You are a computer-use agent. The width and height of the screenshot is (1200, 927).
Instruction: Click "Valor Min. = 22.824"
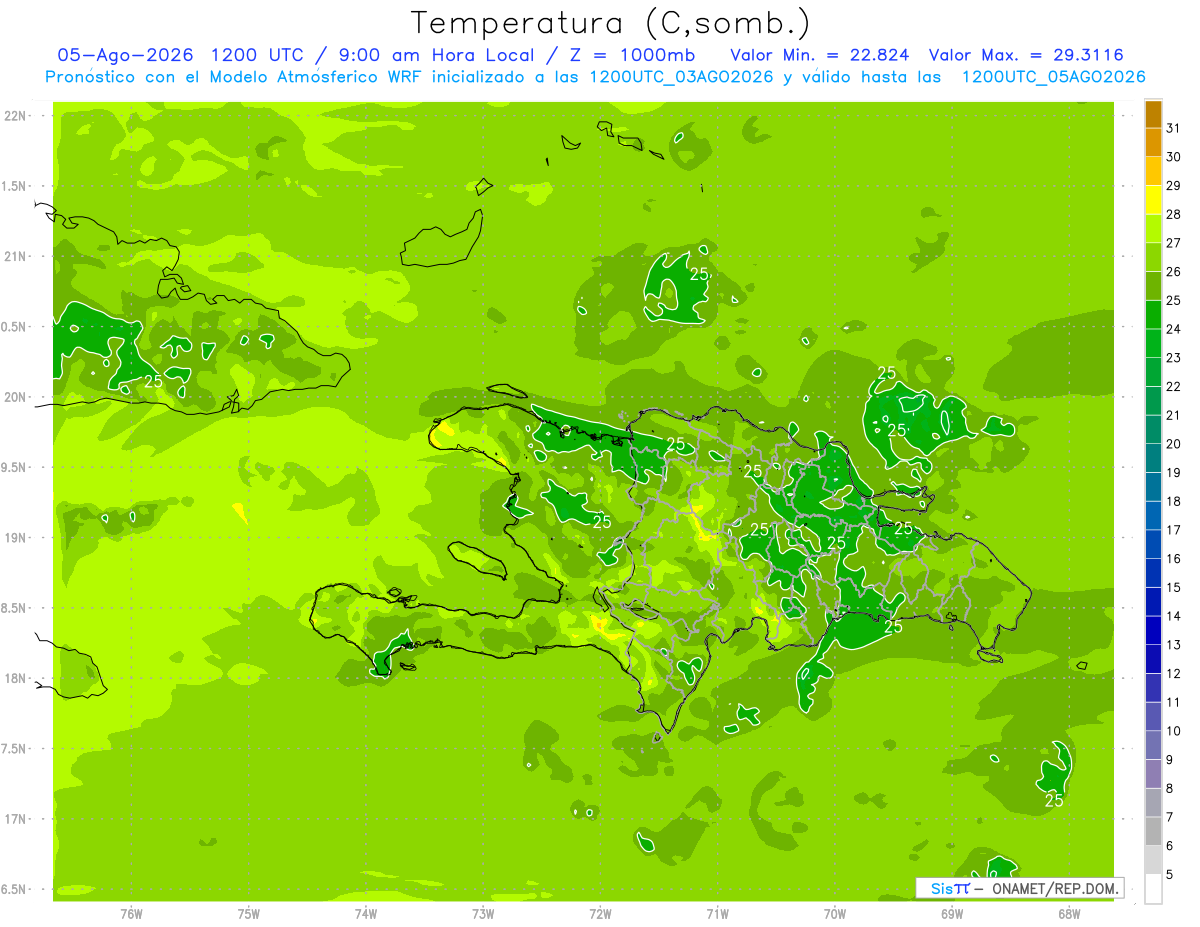click(x=820, y=55)
